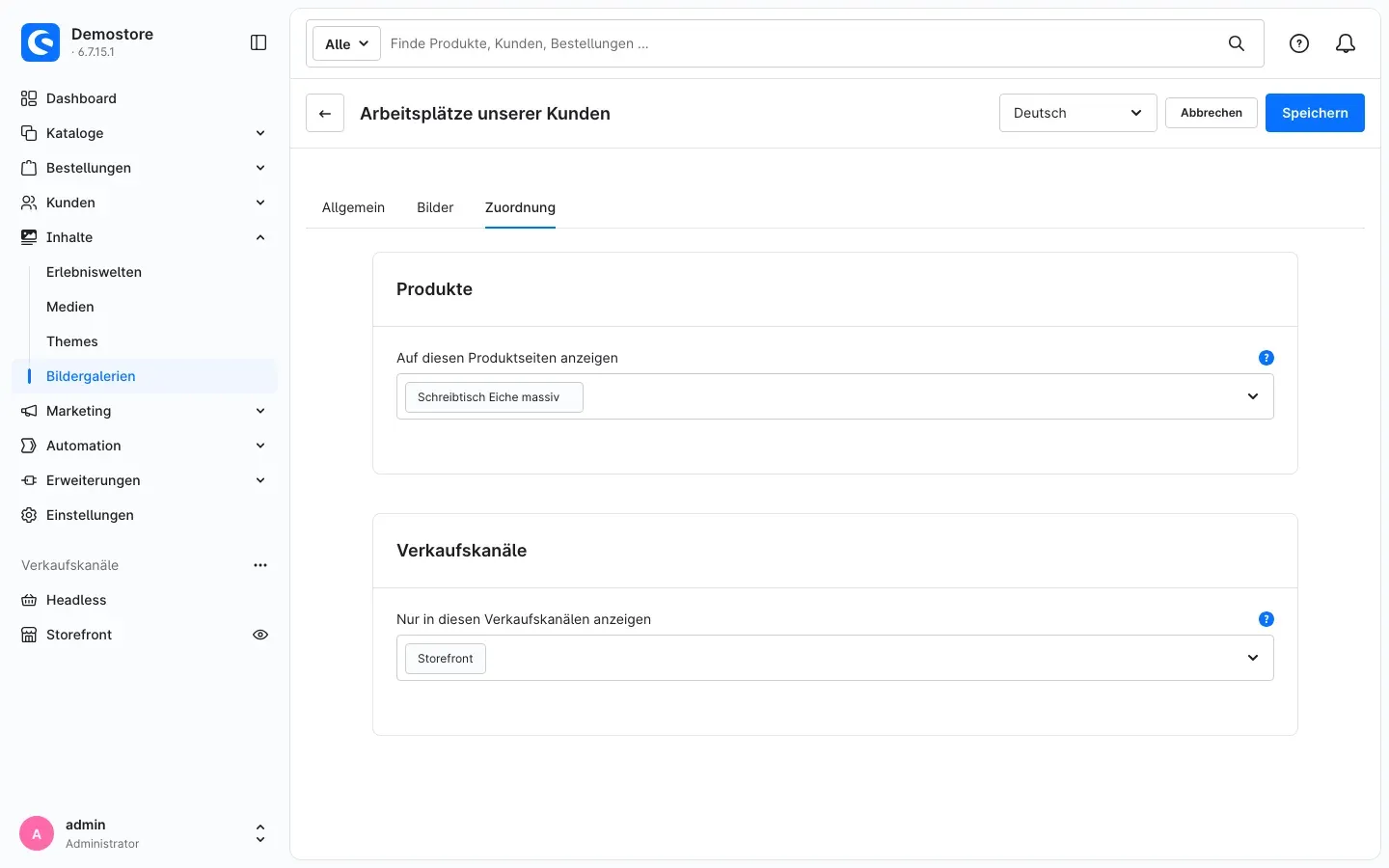Open the notifications bell
Screen dimensions: 1389x868
click(1346, 43)
